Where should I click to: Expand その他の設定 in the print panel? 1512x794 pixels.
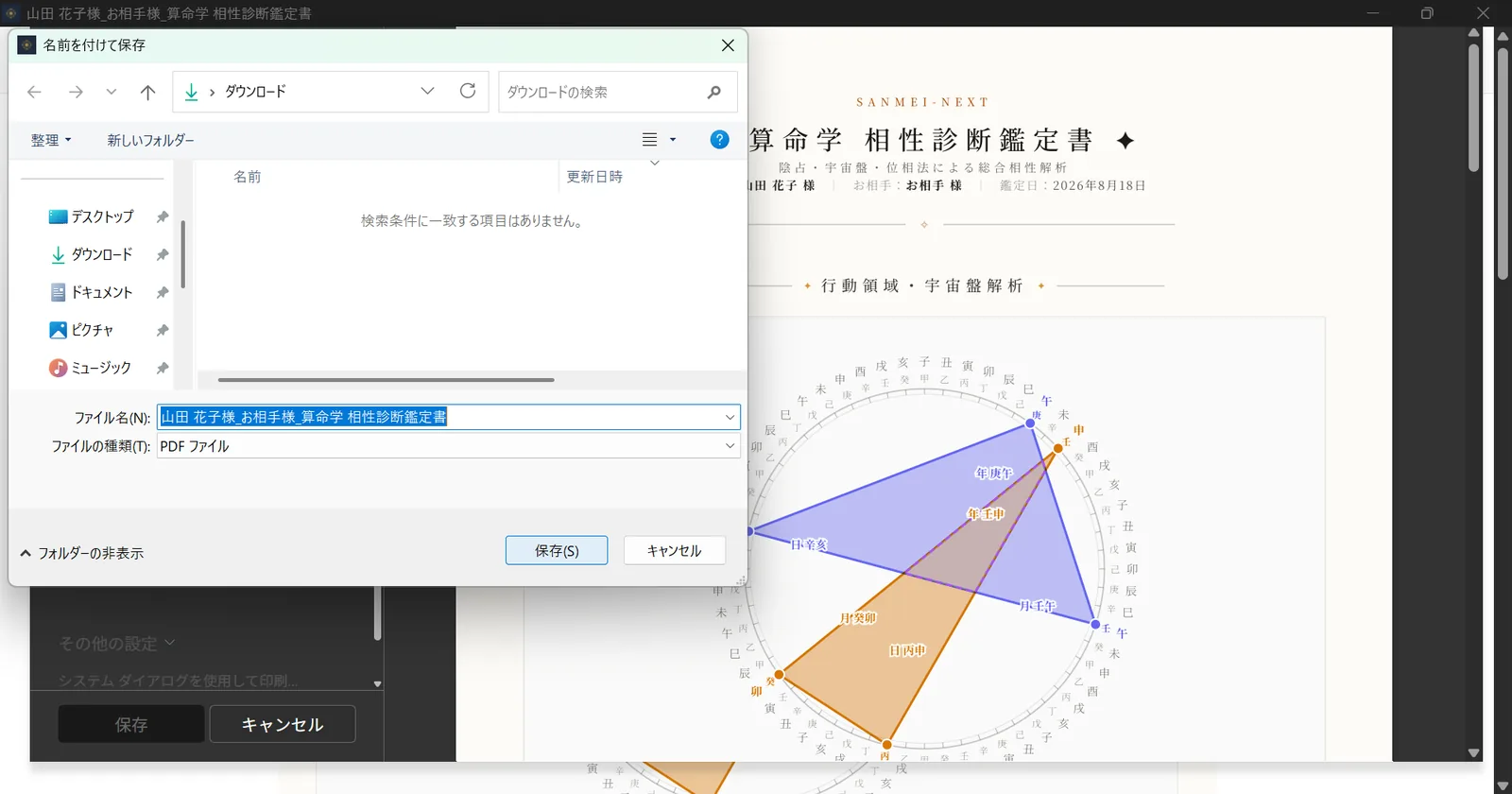pyautogui.click(x=117, y=643)
